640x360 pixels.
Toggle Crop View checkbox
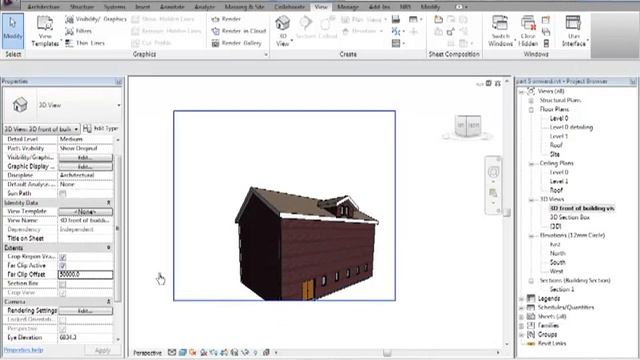[62, 293]
